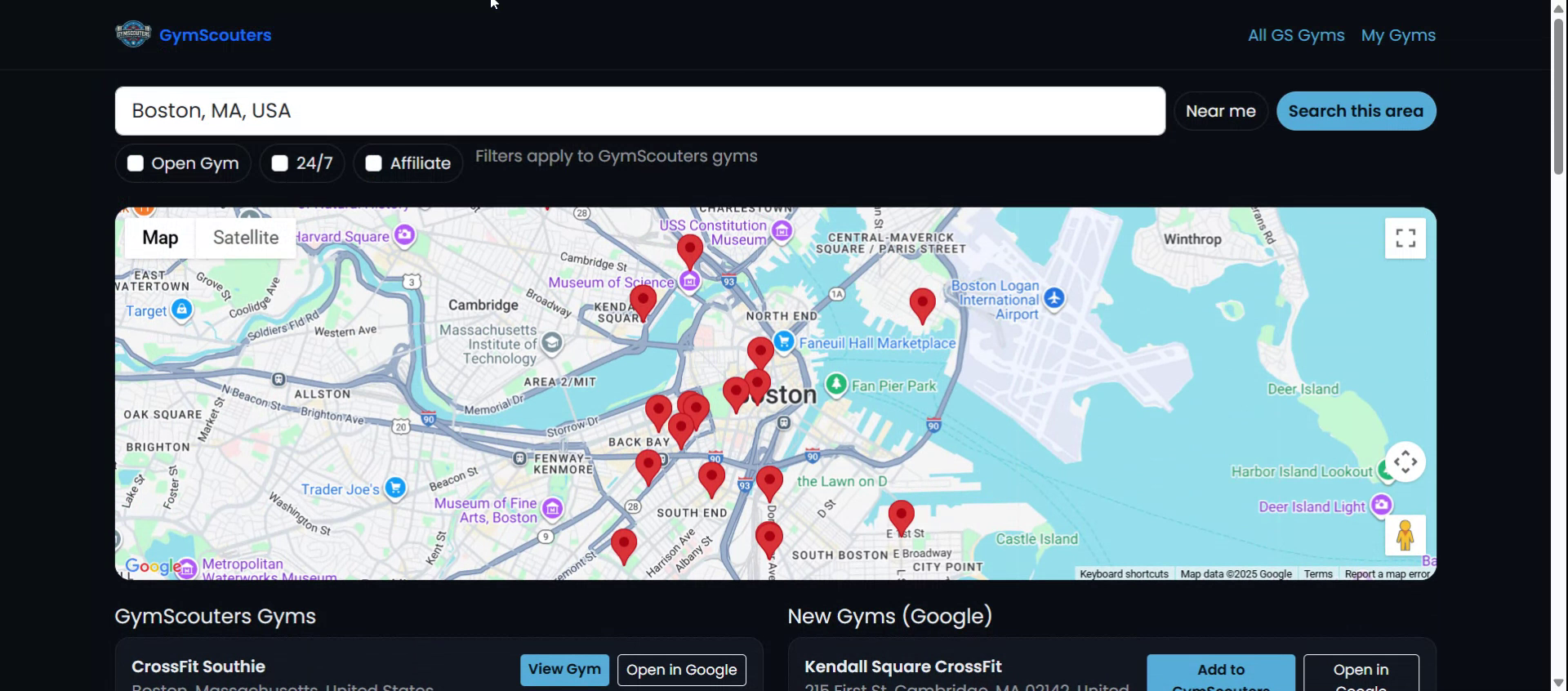This screenshot has height=691, width=1568.
Task: Click Faneuil Hall Marketplace shopping icon
Action: tap(784, 341)
